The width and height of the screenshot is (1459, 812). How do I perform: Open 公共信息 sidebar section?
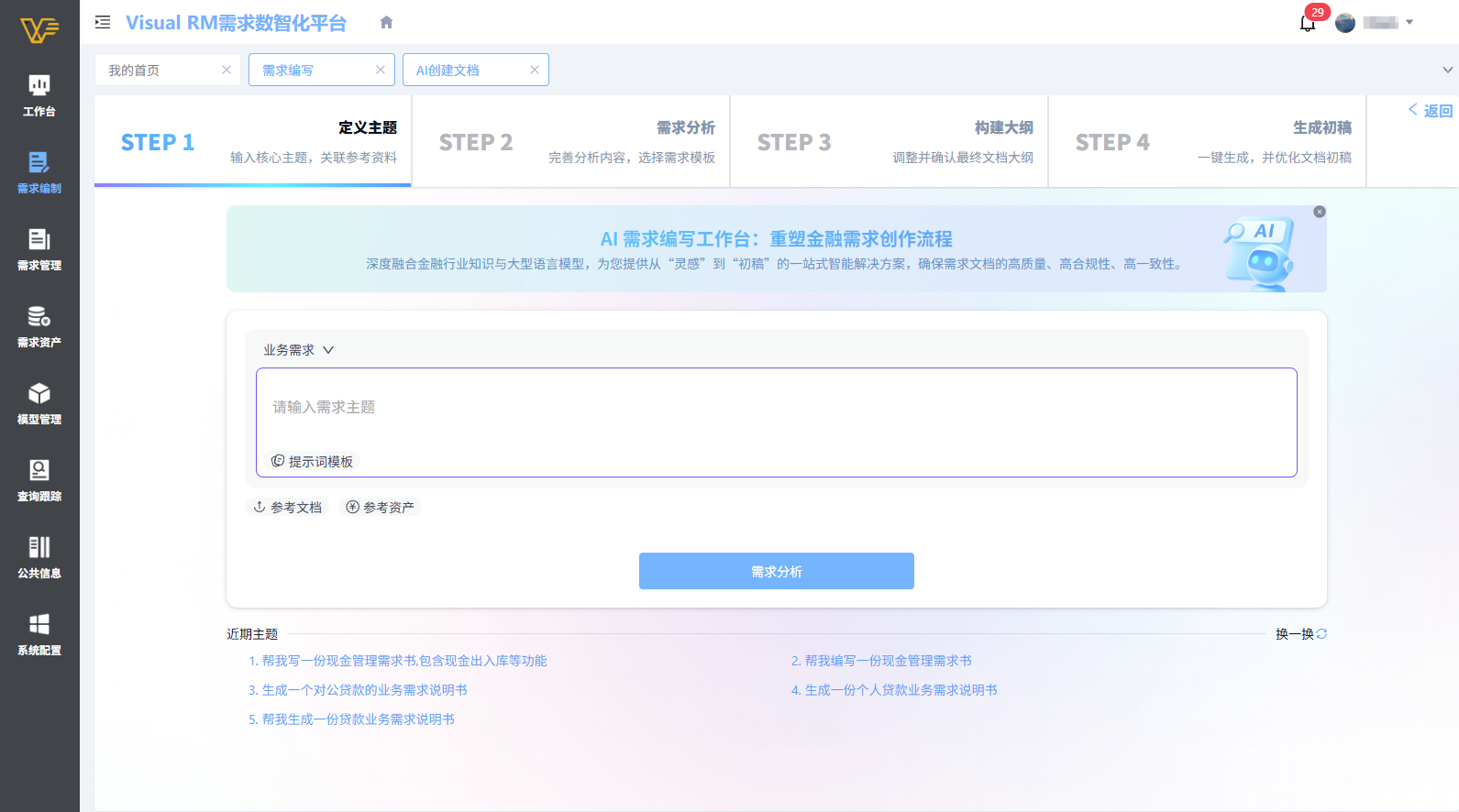(39, 558)
